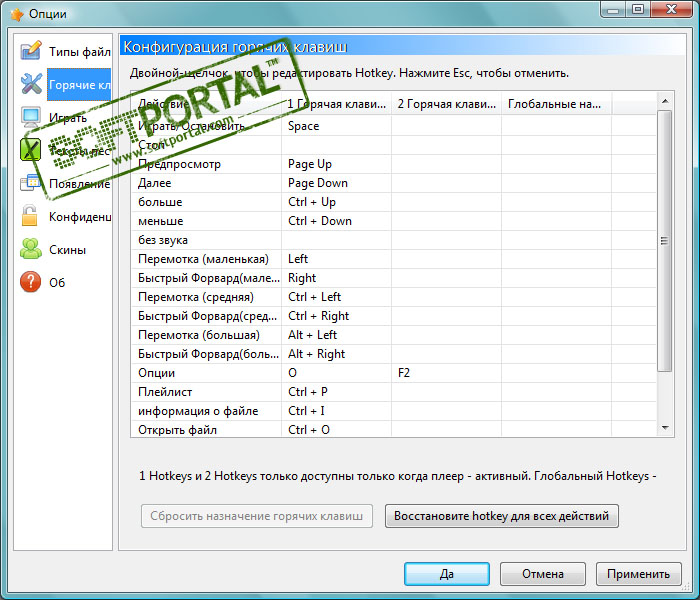Sort by 1 Горячая клави column header
The image size is (700, 600).
click(337, 104)
